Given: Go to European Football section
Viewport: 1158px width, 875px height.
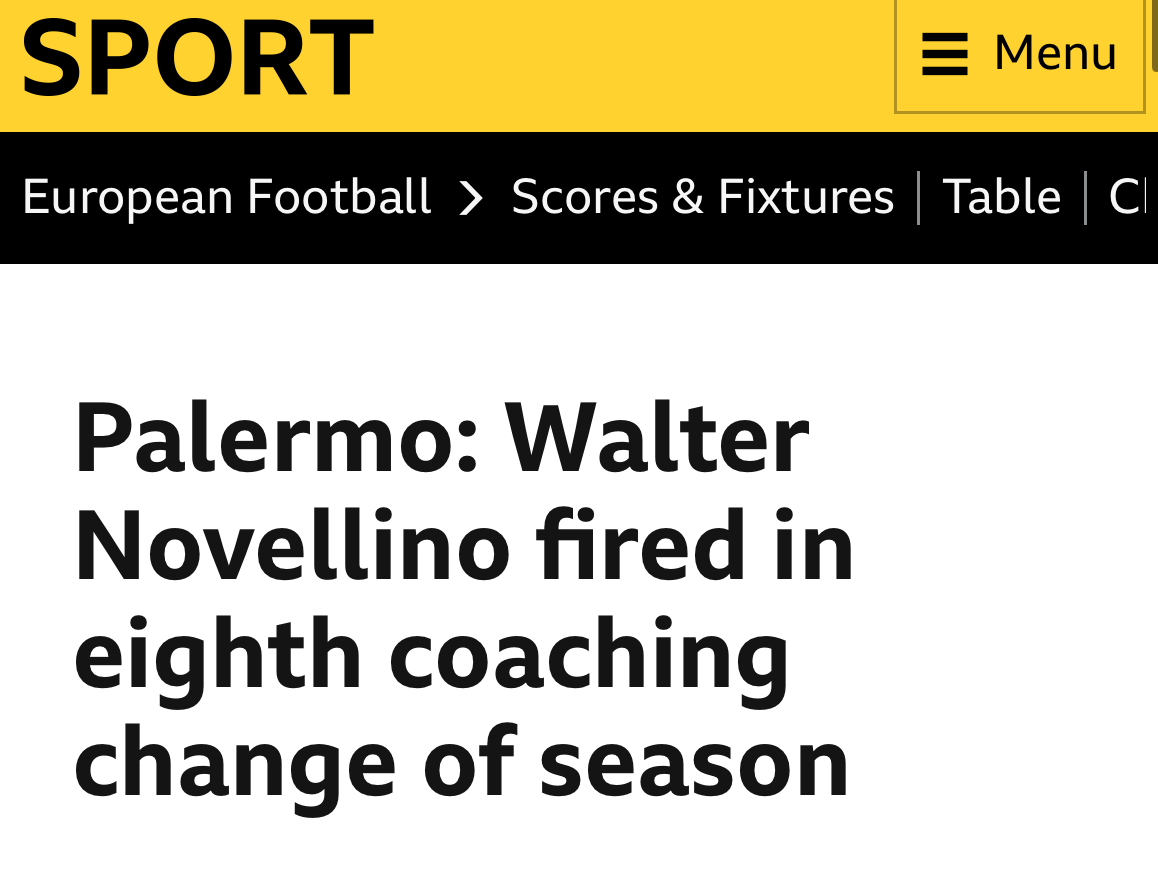Looking at the screenshot, I should click(226, 196).
